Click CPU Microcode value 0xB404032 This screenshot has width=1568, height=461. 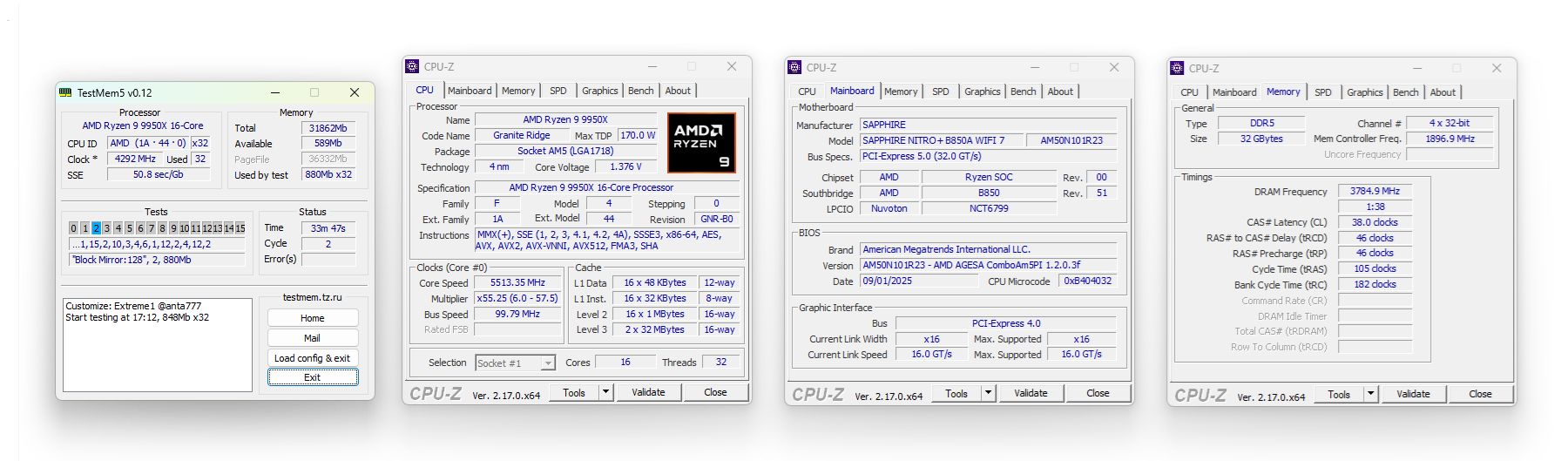(x=1087, y=281)
